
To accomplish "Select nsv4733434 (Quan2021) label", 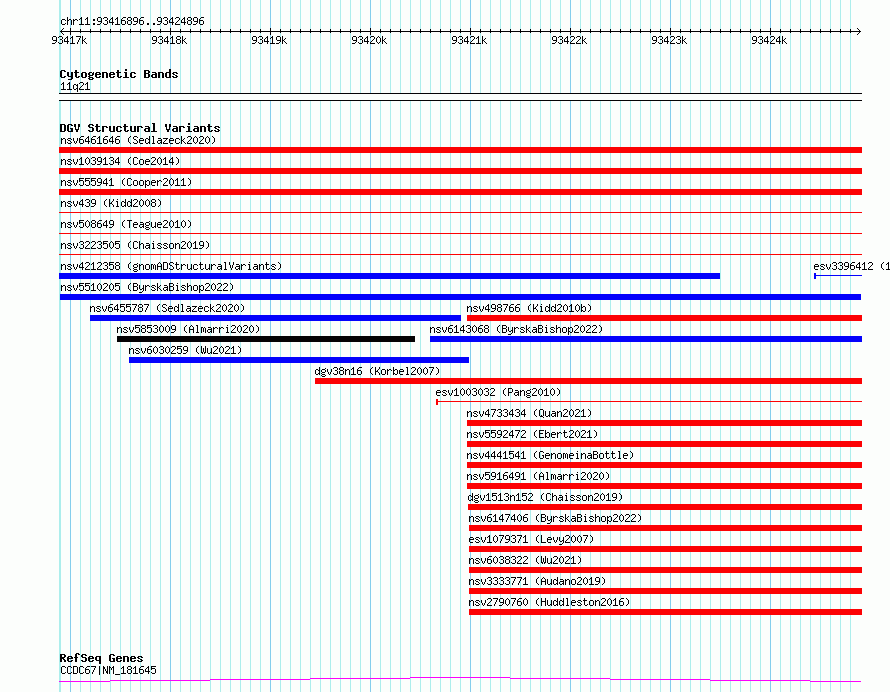I will tap(529, 413).
